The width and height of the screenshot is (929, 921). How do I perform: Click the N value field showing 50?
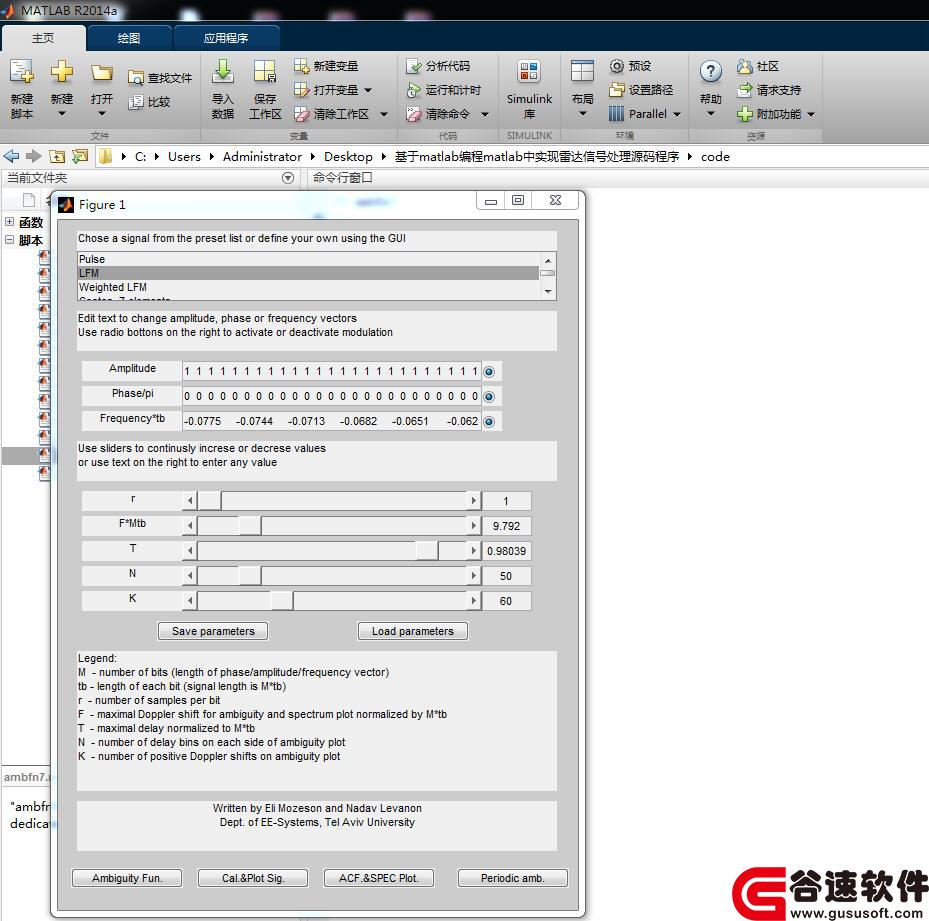(x=507, y=575)
